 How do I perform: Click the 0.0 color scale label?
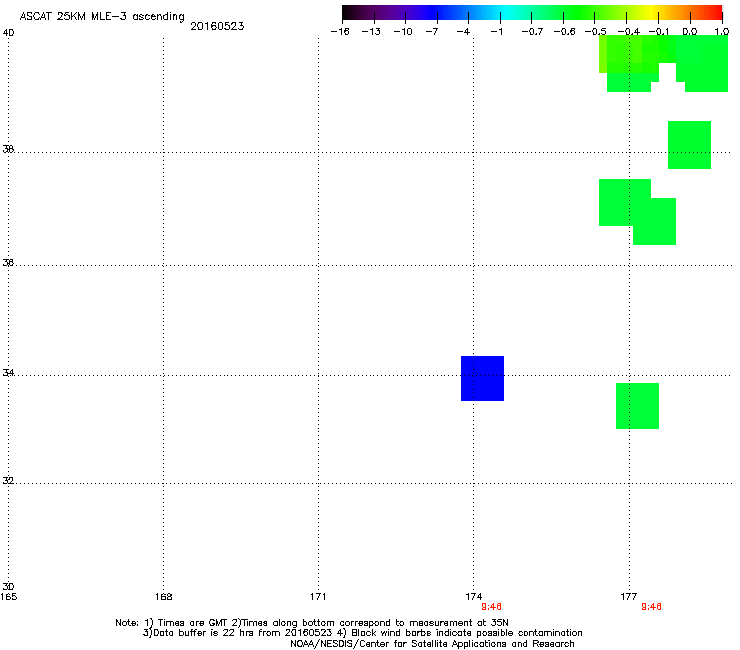click(690, 32)
